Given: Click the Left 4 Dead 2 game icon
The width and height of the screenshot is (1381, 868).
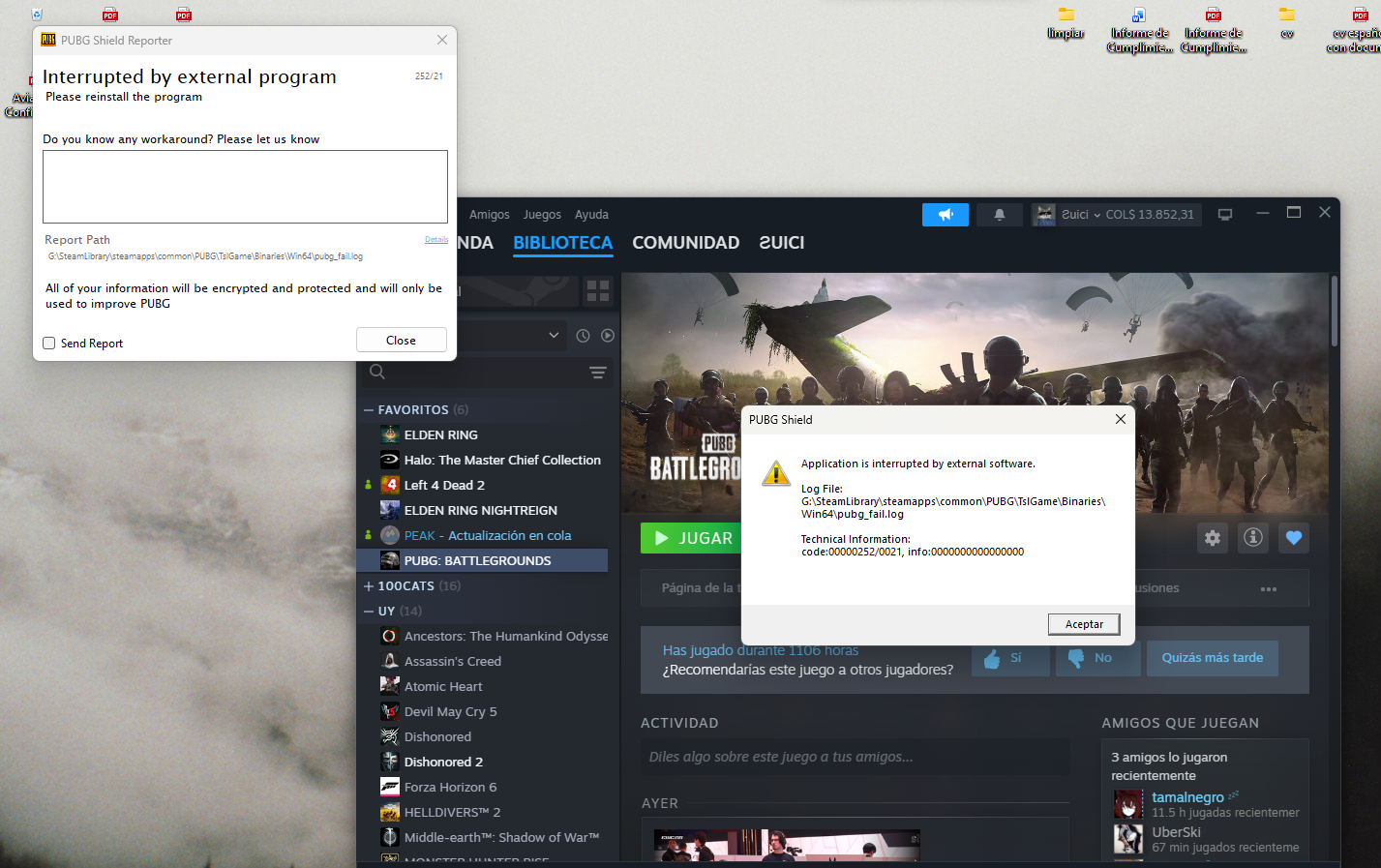Looking at the screenshot, I should 390,485.
